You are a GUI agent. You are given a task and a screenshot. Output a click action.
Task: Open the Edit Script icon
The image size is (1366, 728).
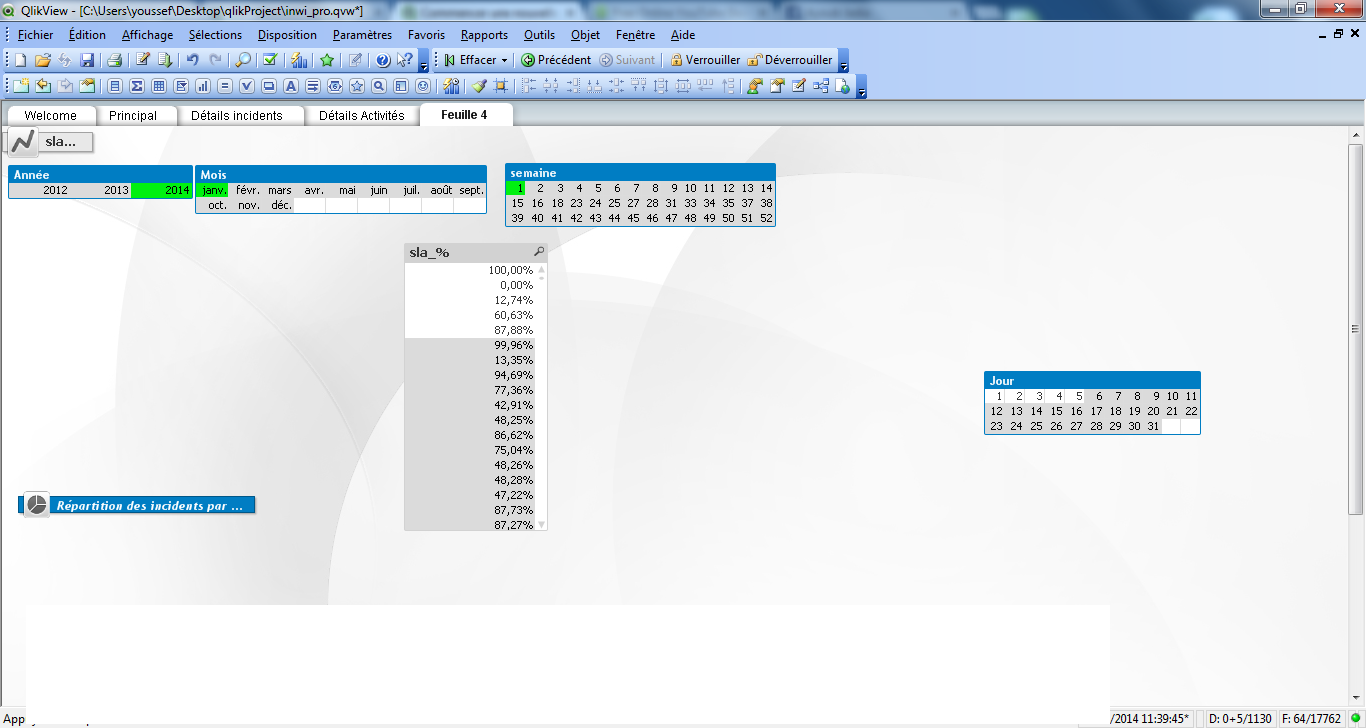143,60
